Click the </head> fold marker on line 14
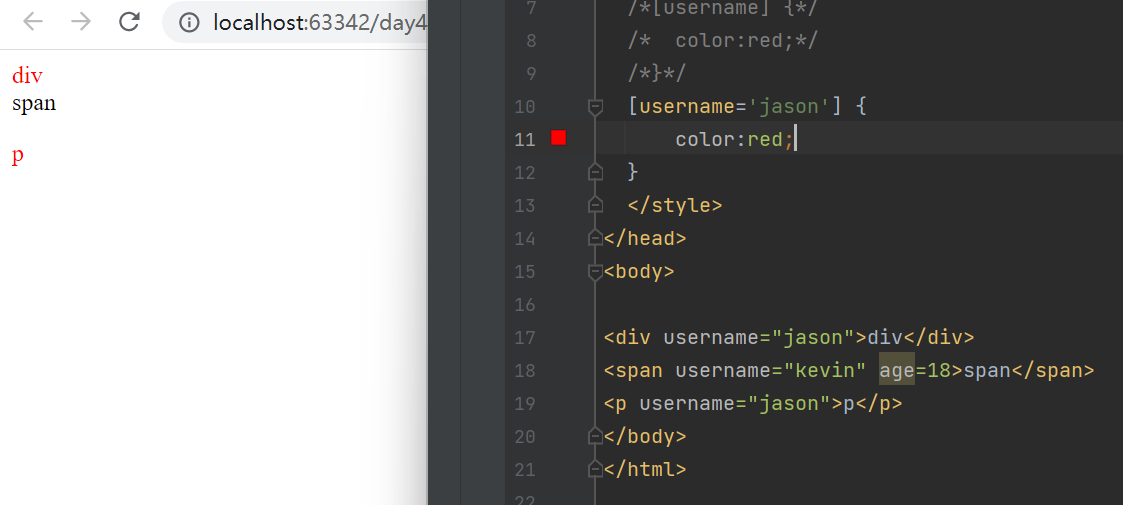This screenshot has width=1123, height=505. pos(595,239)
